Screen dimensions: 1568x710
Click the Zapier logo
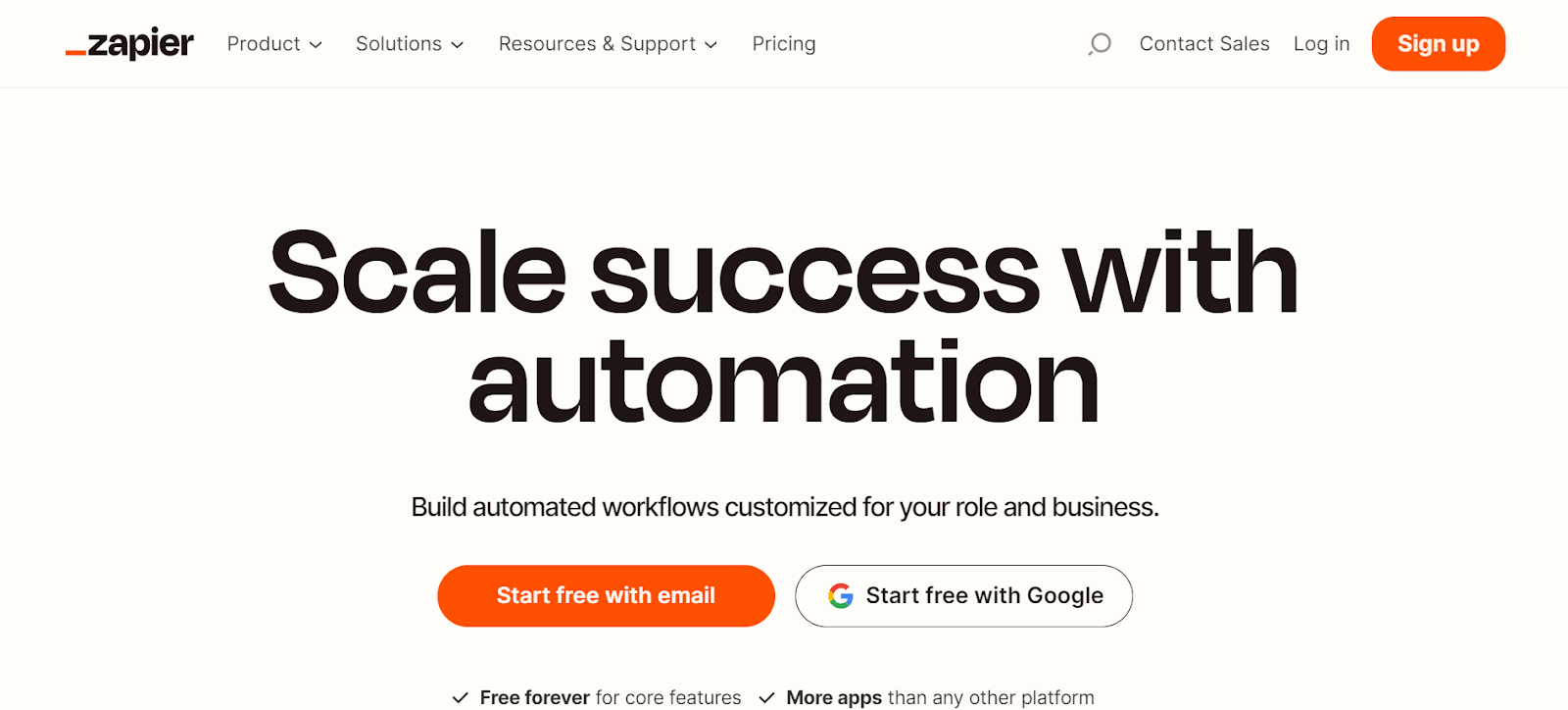pos(129,43)
